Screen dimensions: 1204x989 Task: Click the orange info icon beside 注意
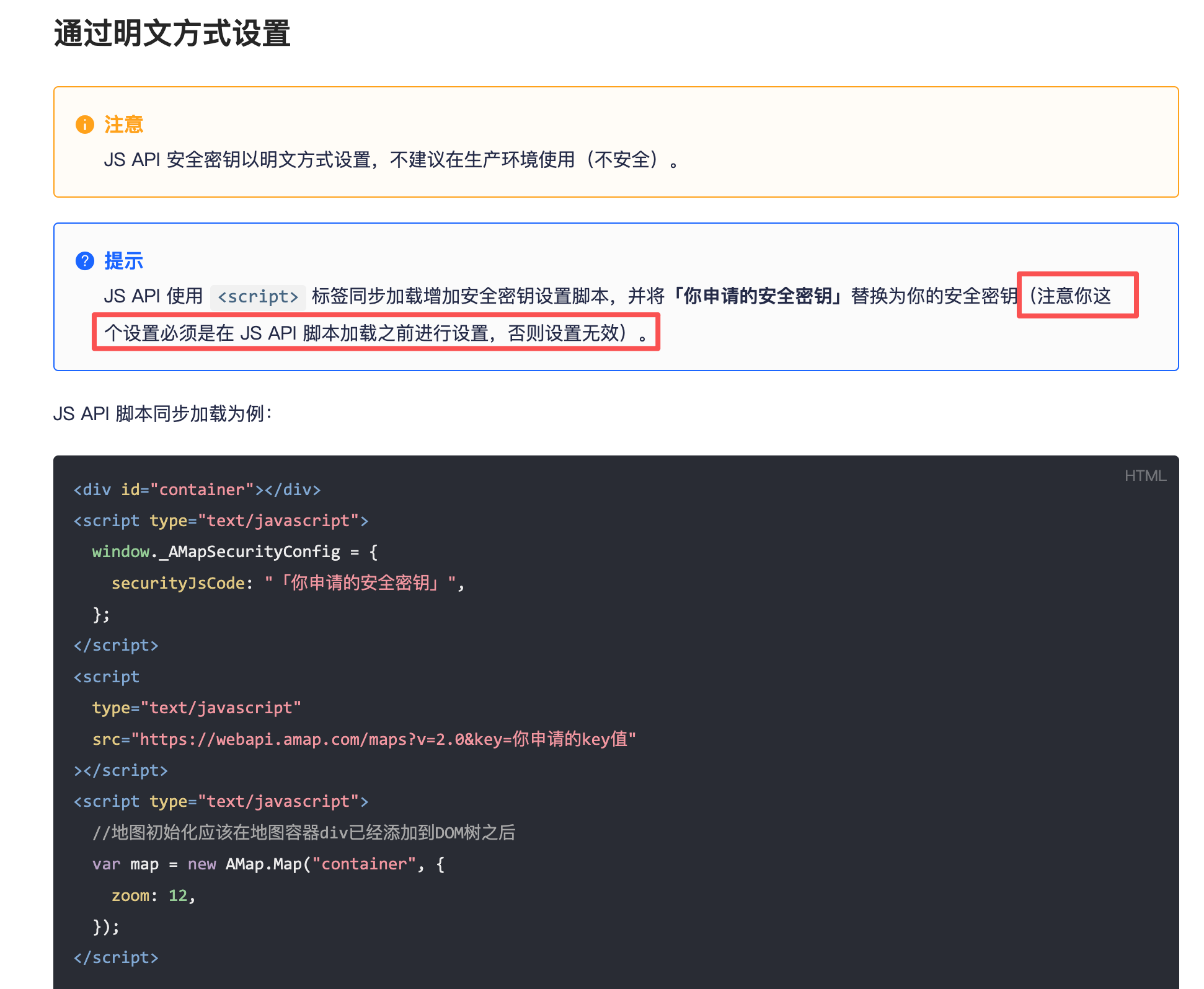85,125
